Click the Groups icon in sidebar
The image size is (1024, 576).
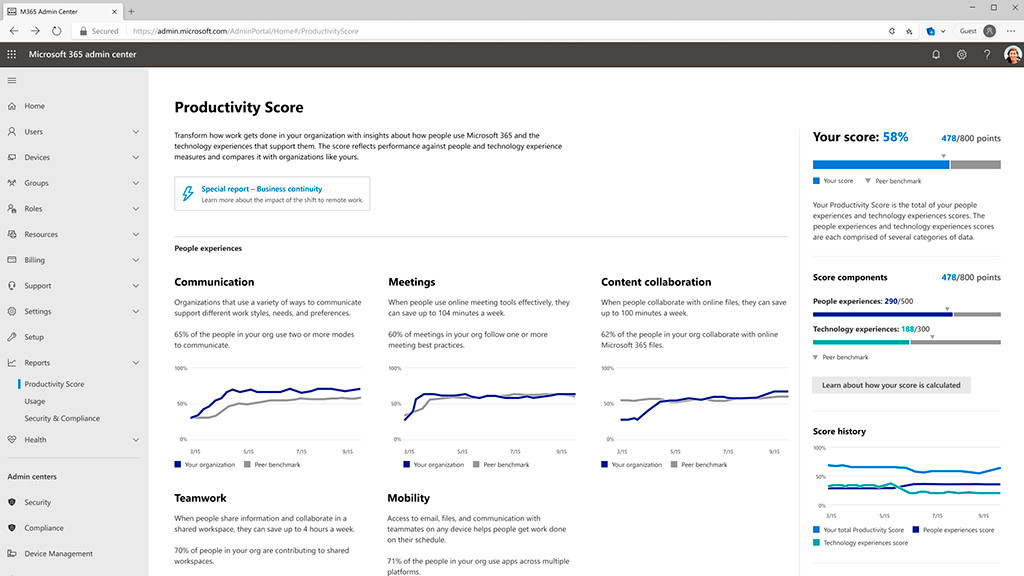12,183
